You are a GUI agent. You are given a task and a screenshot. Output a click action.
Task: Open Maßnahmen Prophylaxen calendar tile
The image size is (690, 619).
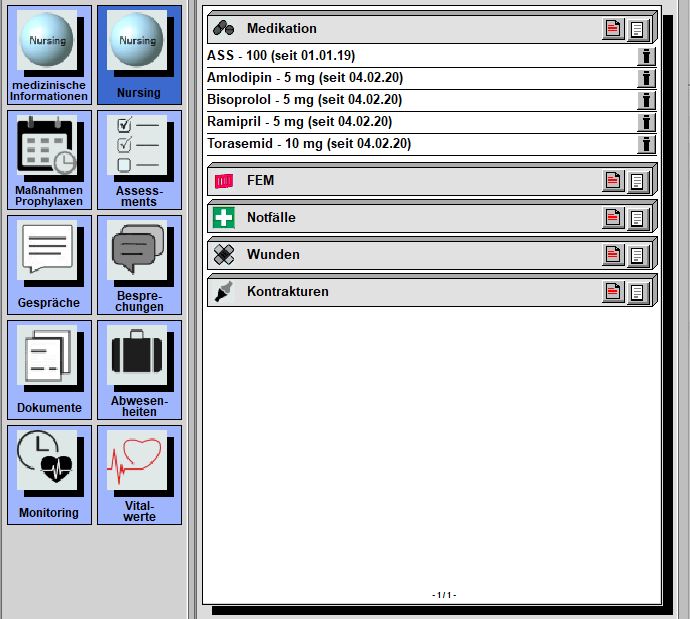(49, 160)
